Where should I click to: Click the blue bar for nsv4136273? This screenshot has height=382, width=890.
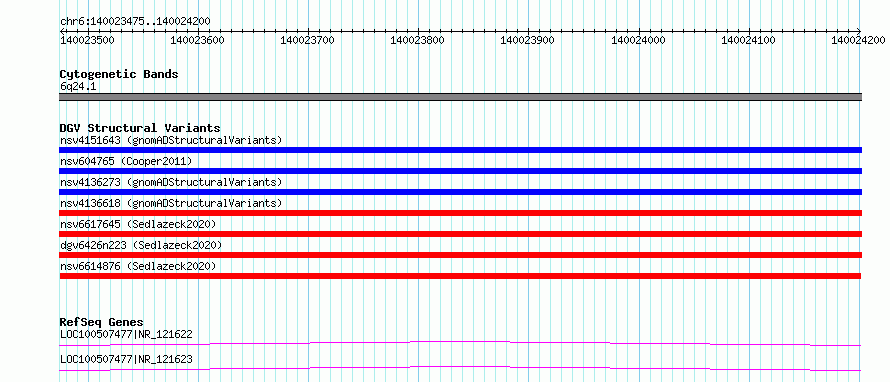(460, 192)
